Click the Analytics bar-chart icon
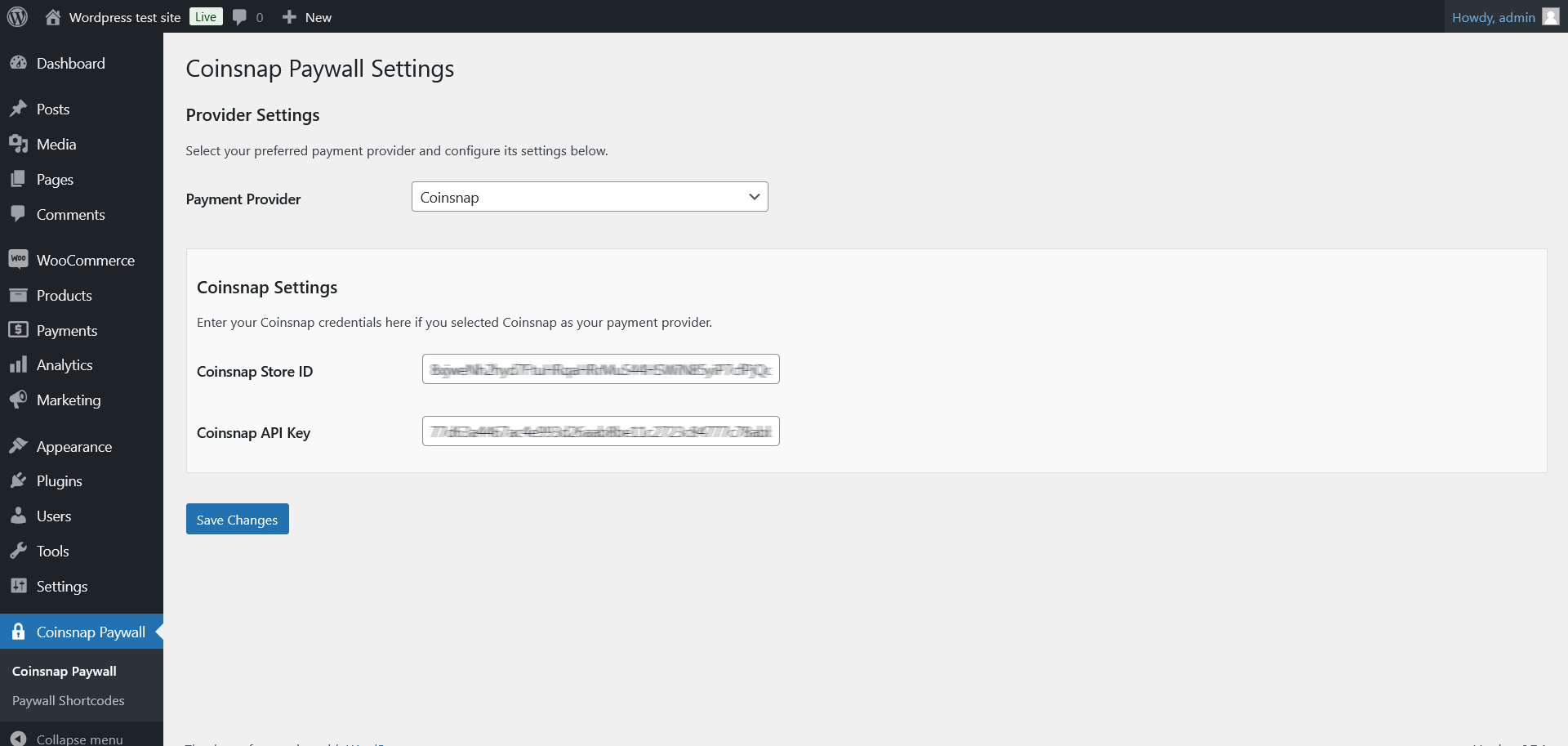This screenshot has height=746, width=1568. (x=20, y=364)
